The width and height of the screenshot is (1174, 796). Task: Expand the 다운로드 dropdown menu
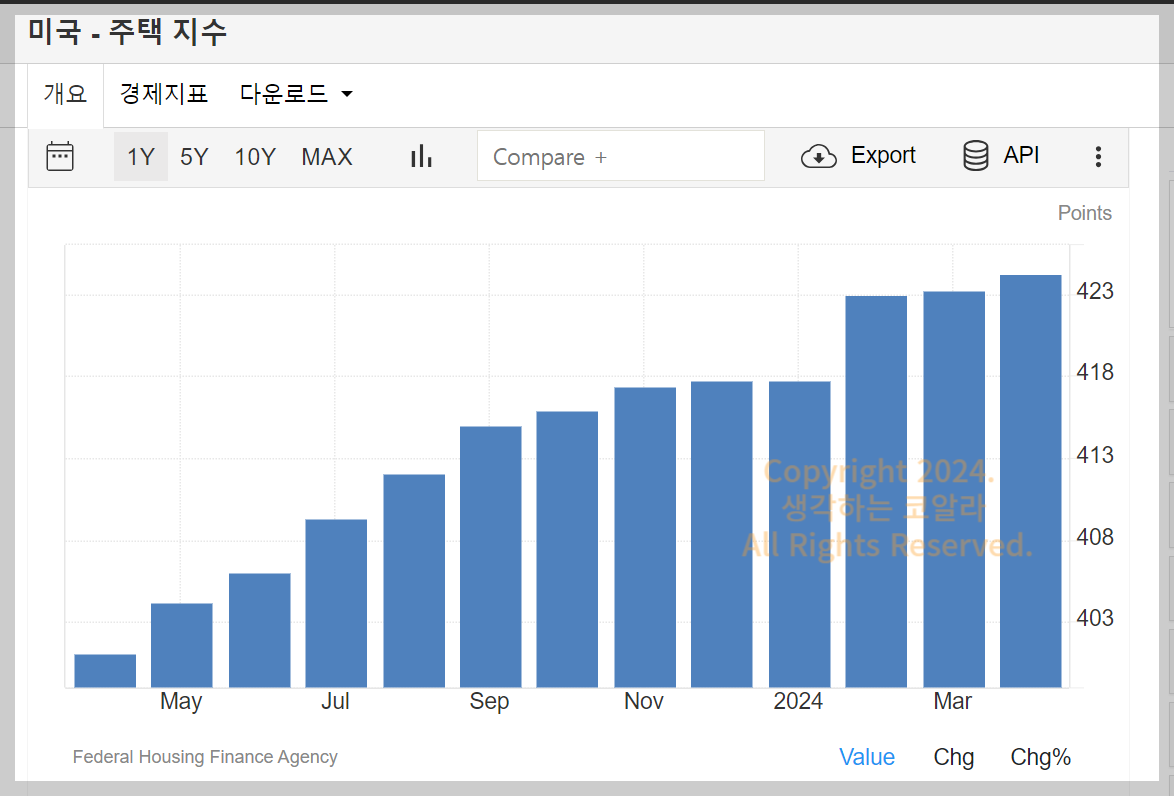[x=296, y=94]
